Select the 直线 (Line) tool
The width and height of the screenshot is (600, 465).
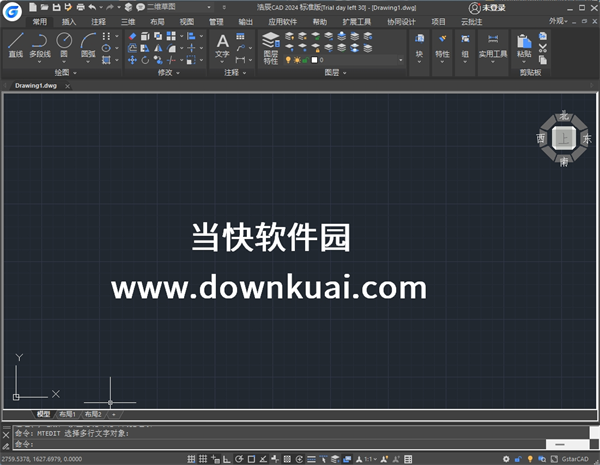(x=15, y=44)
